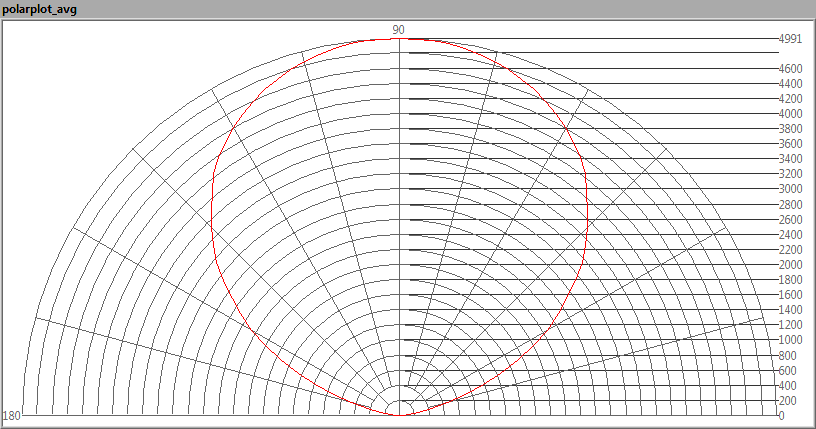Select the 3600 radial scale label

pos(790,144)
